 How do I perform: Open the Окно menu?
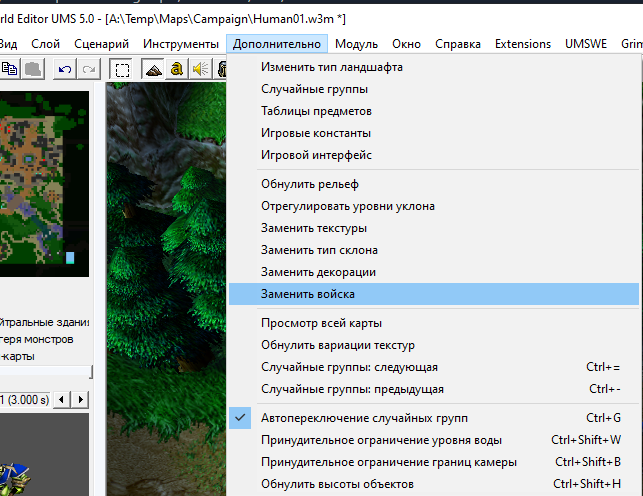406,44
